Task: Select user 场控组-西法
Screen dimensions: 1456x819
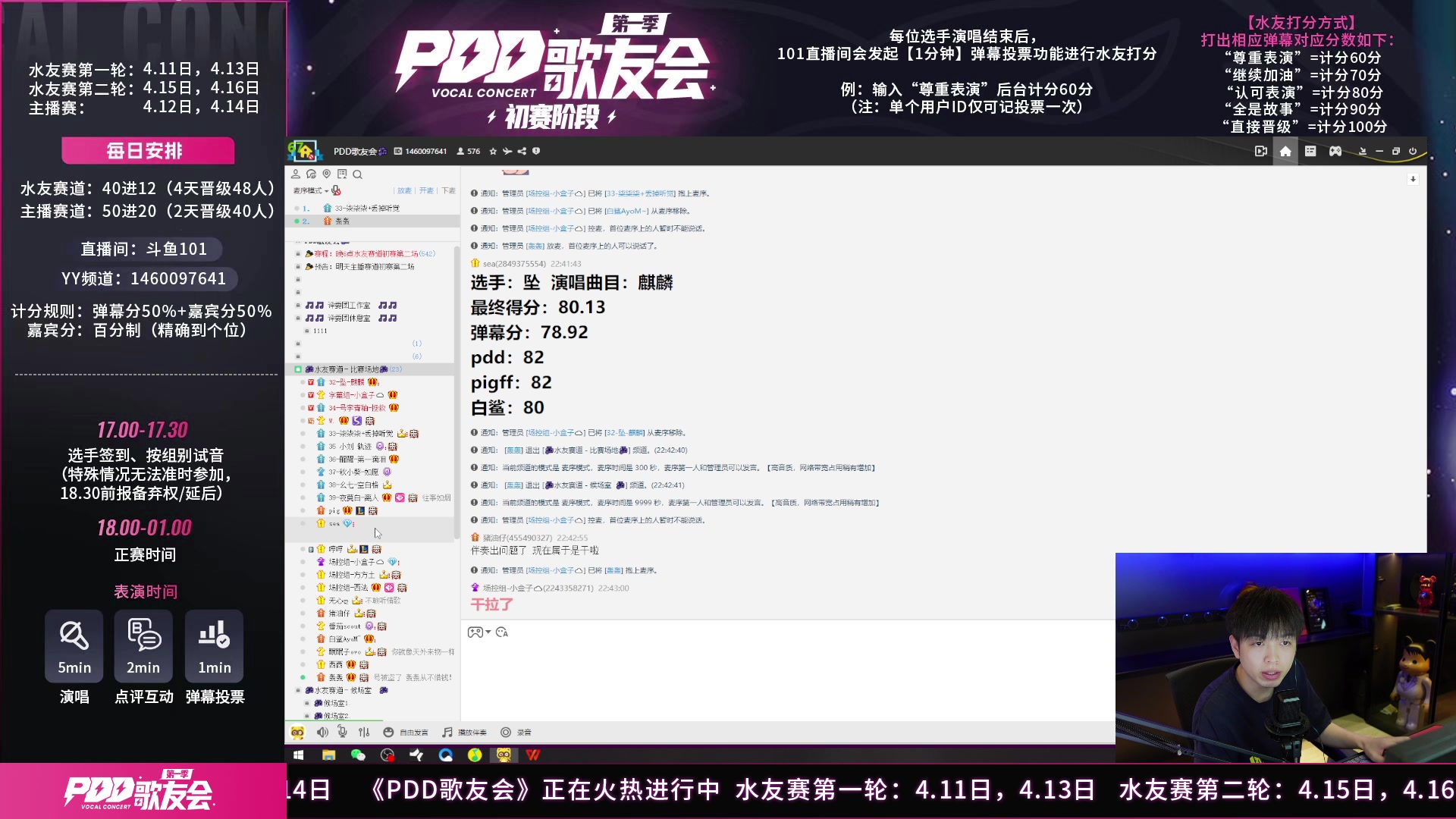Action: tap(348, 588)
